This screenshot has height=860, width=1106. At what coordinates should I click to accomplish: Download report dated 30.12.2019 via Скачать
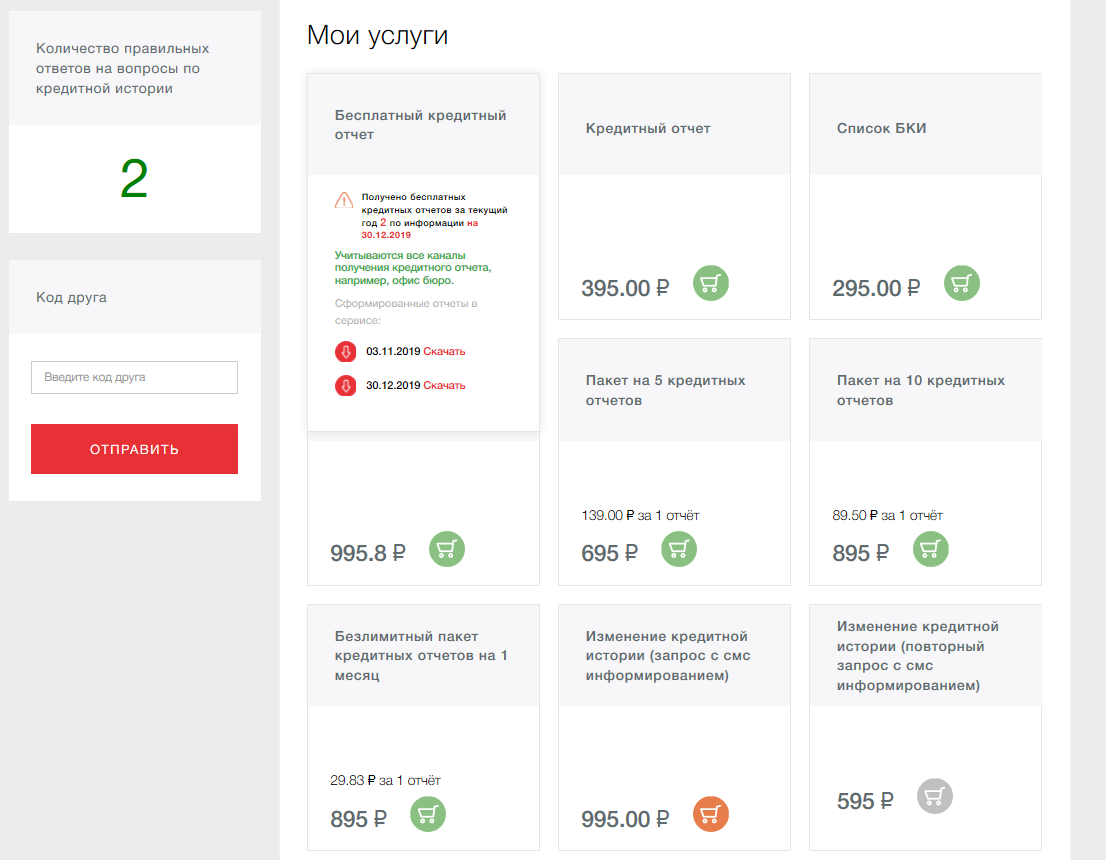pyautogui.click(x=444, y=385)
